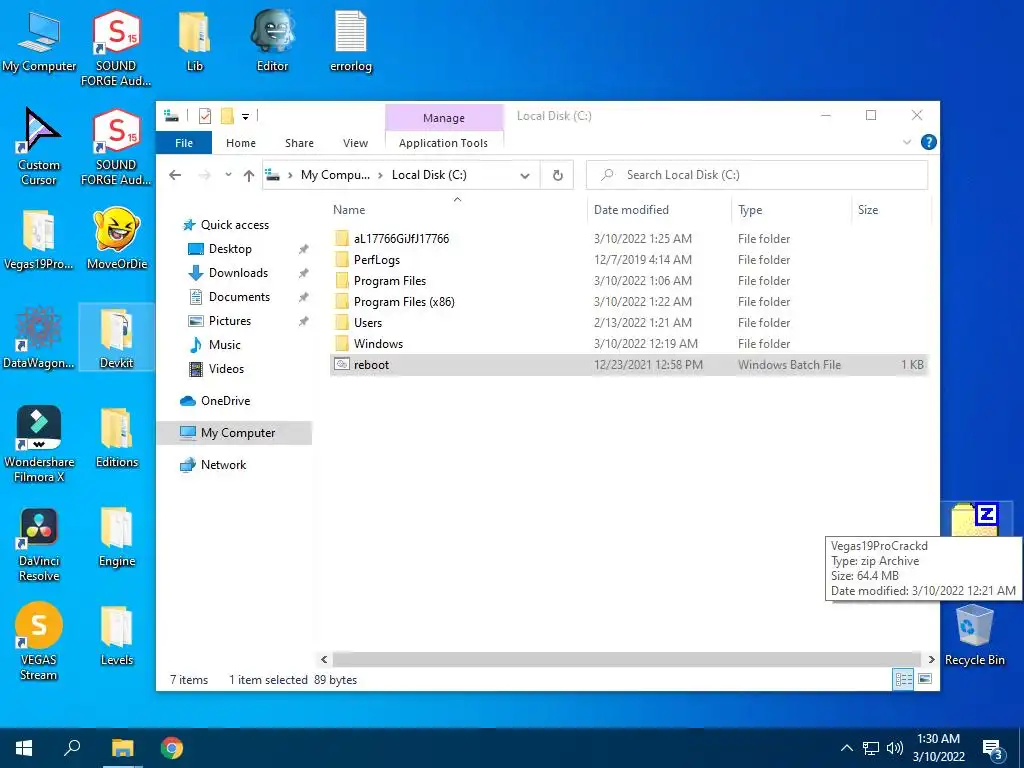Launch Wondershare Filmora X
The height and width of the screenshot is (768, 1024).
pos(39,444)
